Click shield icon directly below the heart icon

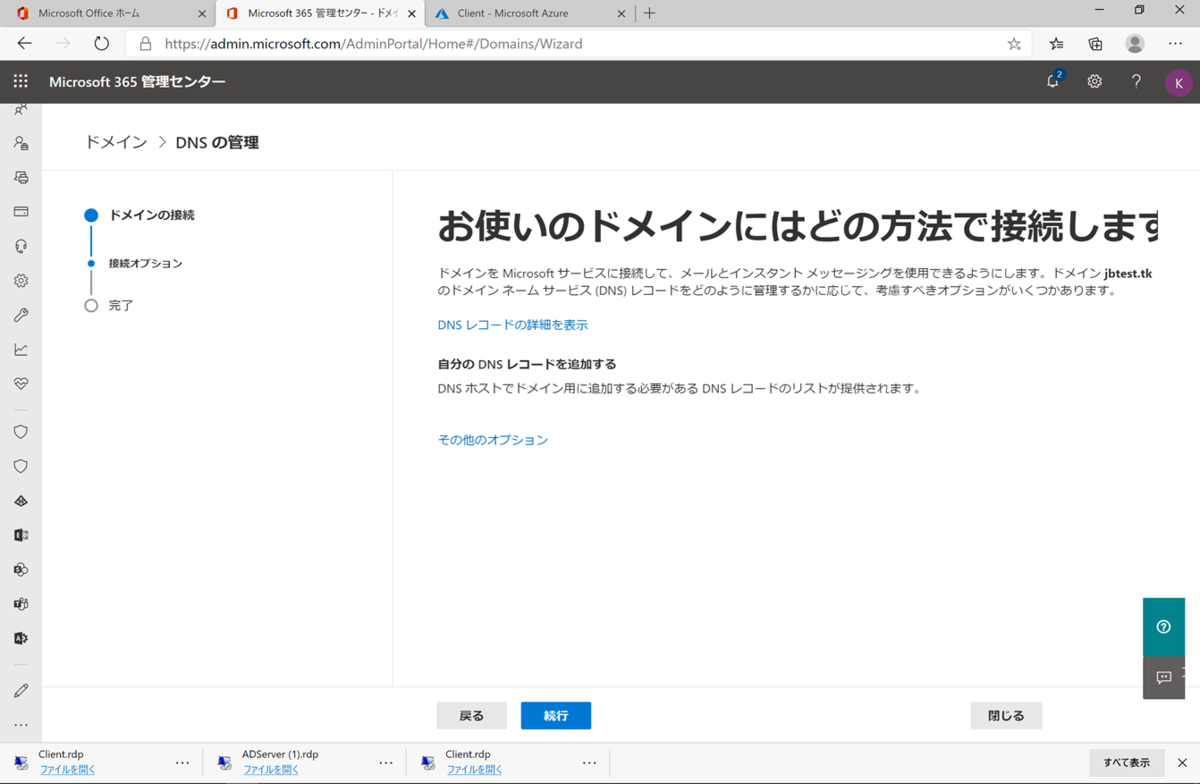click(21, 432)
